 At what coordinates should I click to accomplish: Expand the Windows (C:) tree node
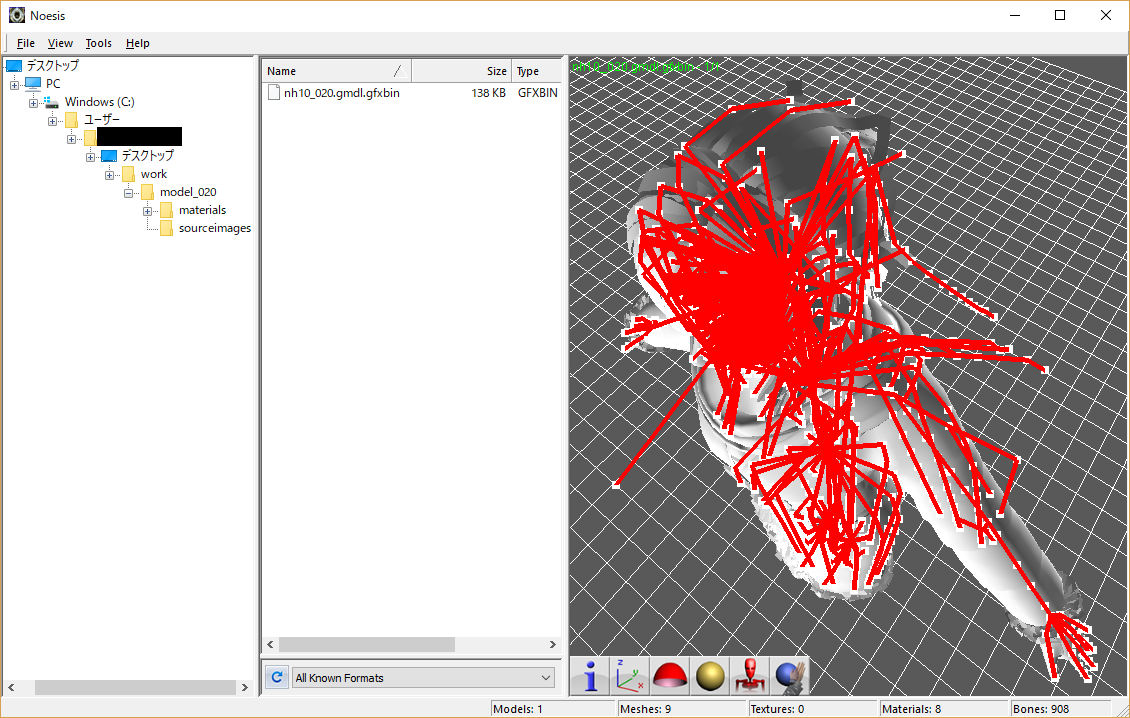pos(33,103)
